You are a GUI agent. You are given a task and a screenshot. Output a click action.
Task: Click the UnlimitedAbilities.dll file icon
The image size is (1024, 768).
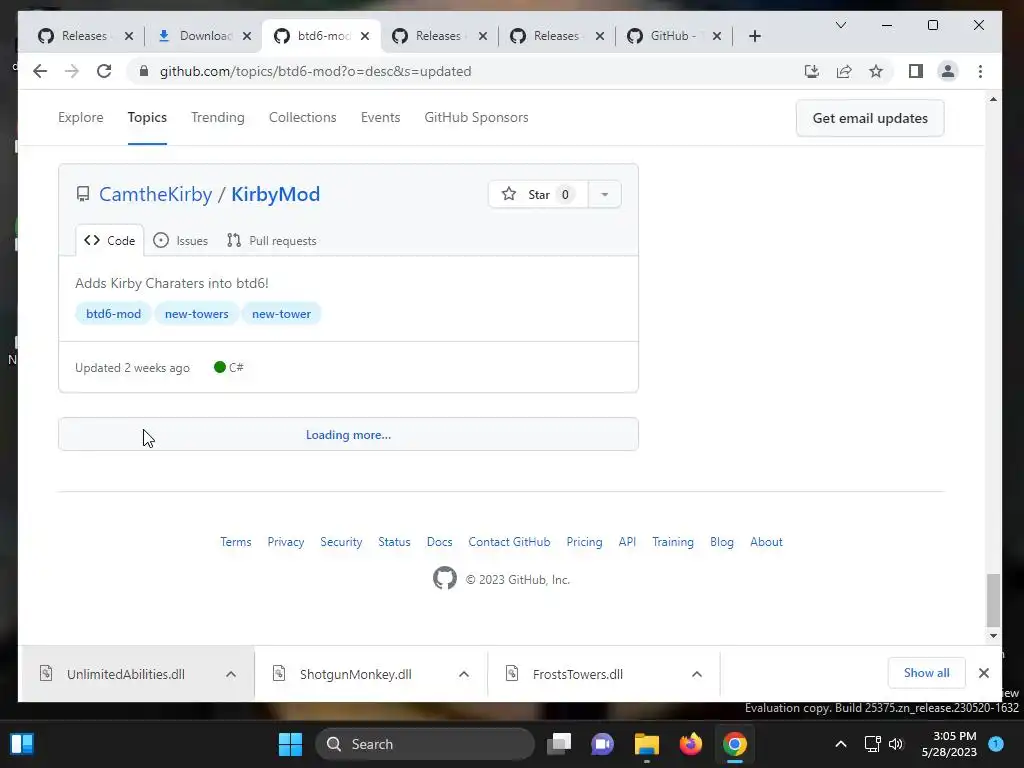tap(46, 673)
